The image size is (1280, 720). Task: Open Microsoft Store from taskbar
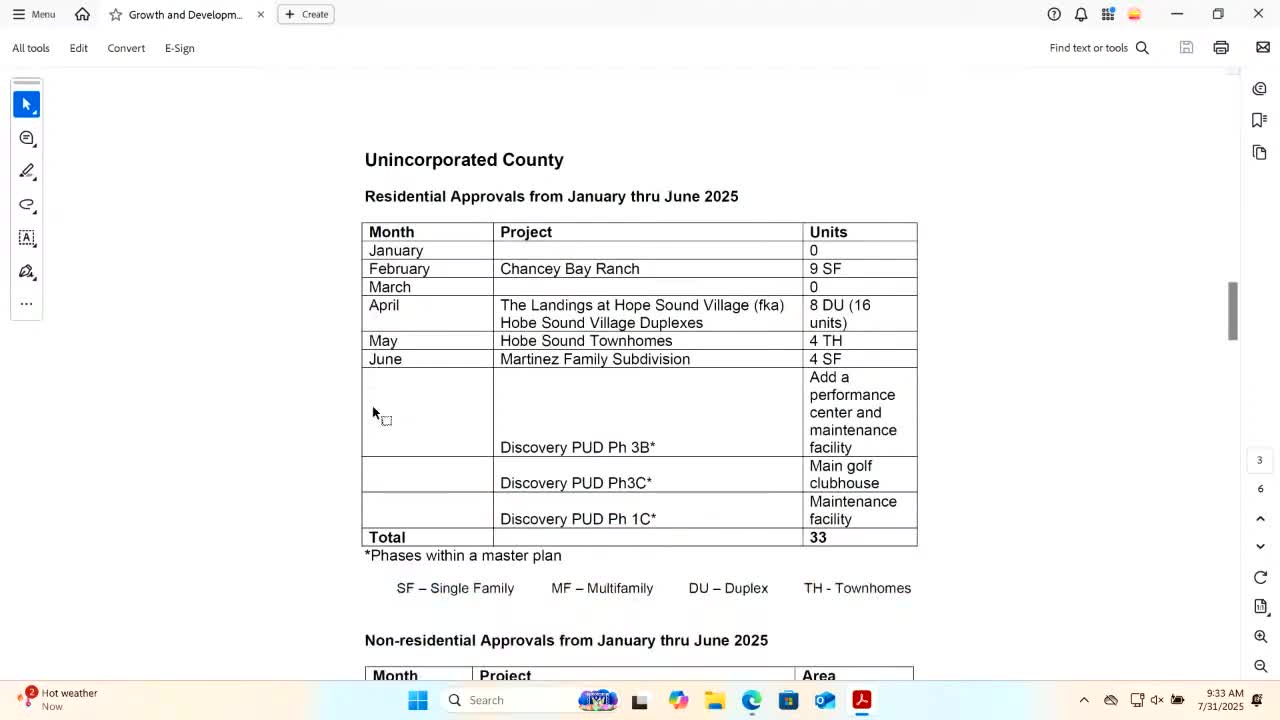(x=788, y=700)
